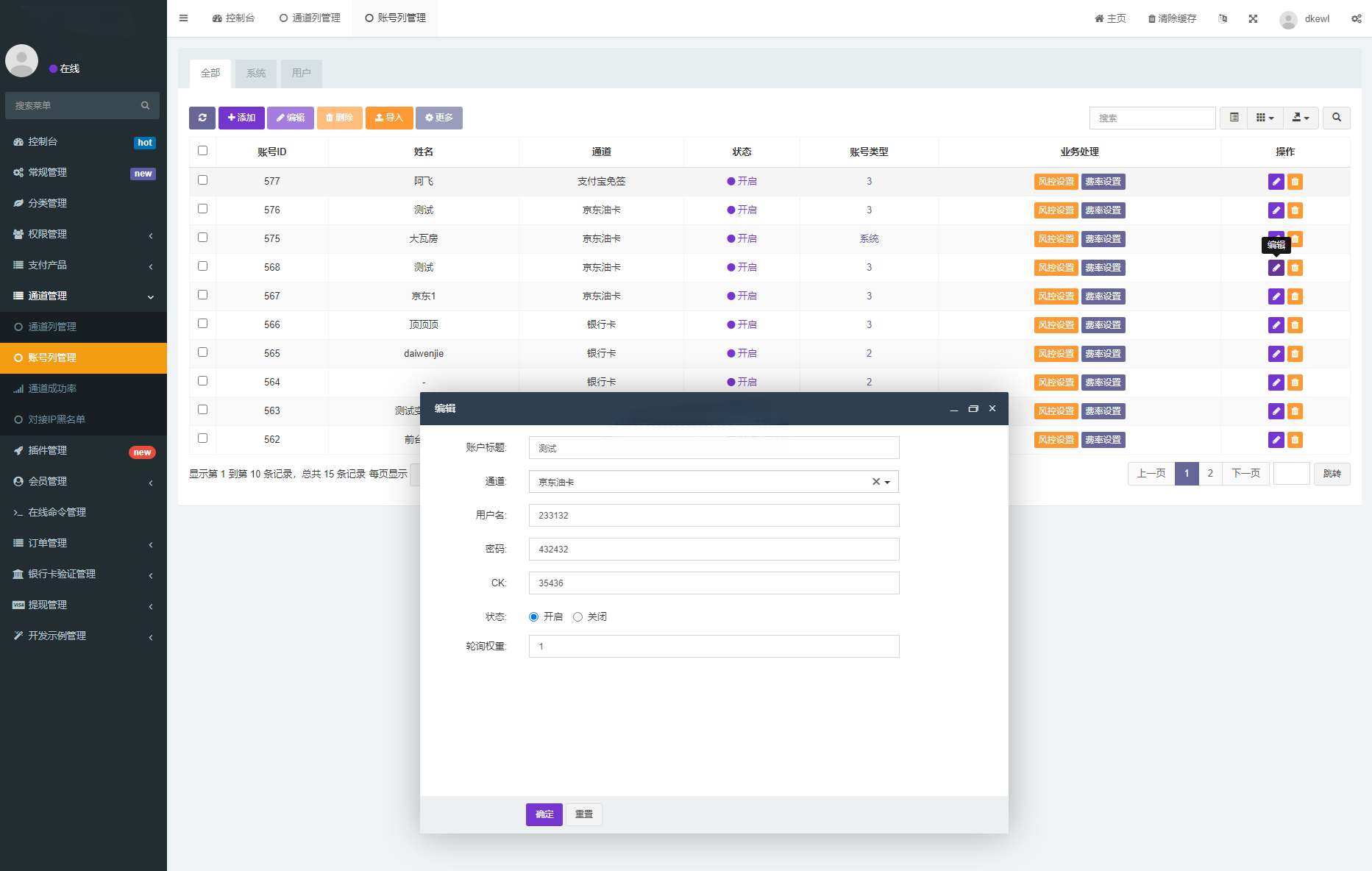Click the search magnifier icon near search box
Screen dimensions: 1372x871
(1337, 118)
